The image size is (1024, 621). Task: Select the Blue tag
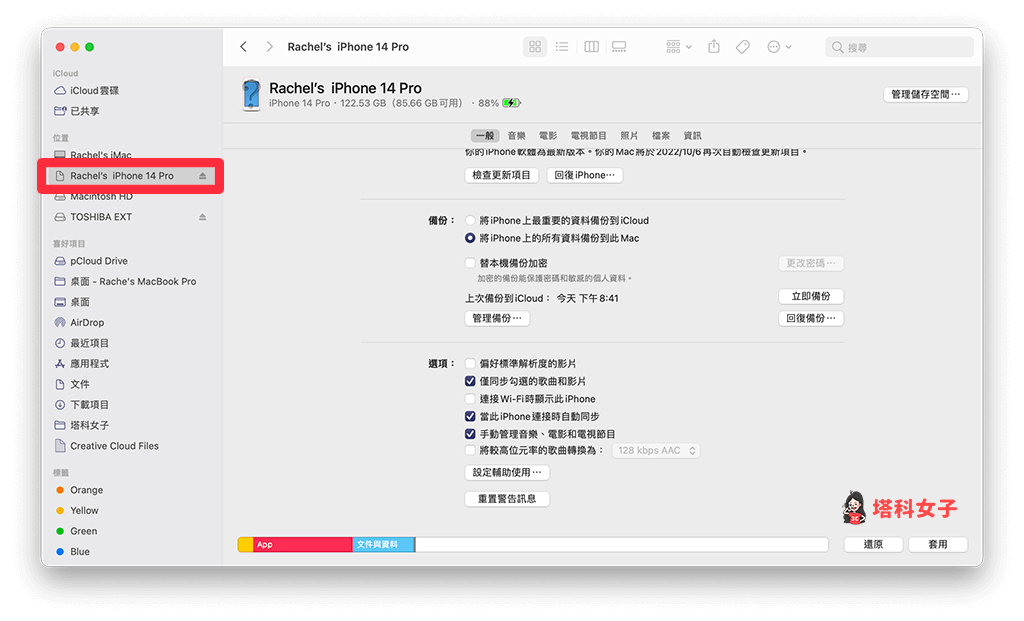click(80, 552)
